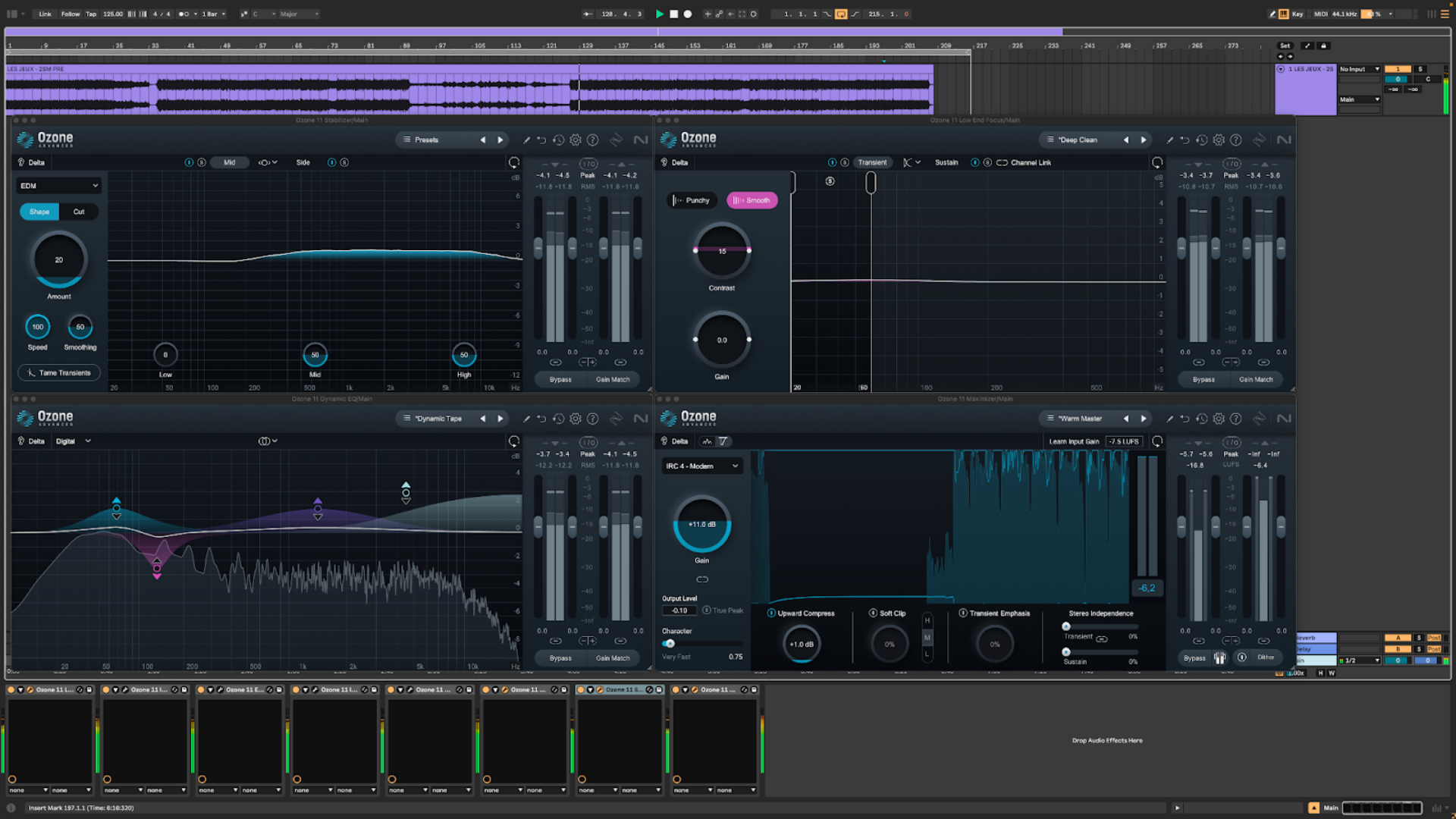The image size is (1456, 819).
Task: Click the undo arrow icon in Stabilizer header
Action: point(541,140)
